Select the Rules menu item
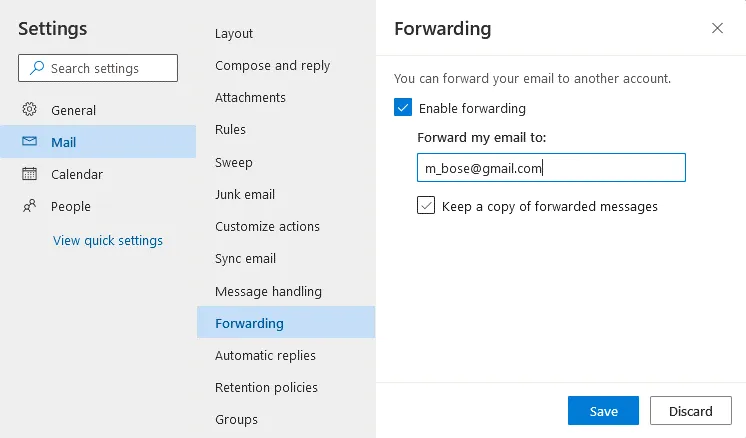The image size is (746, 438). [x=230, y=129]
